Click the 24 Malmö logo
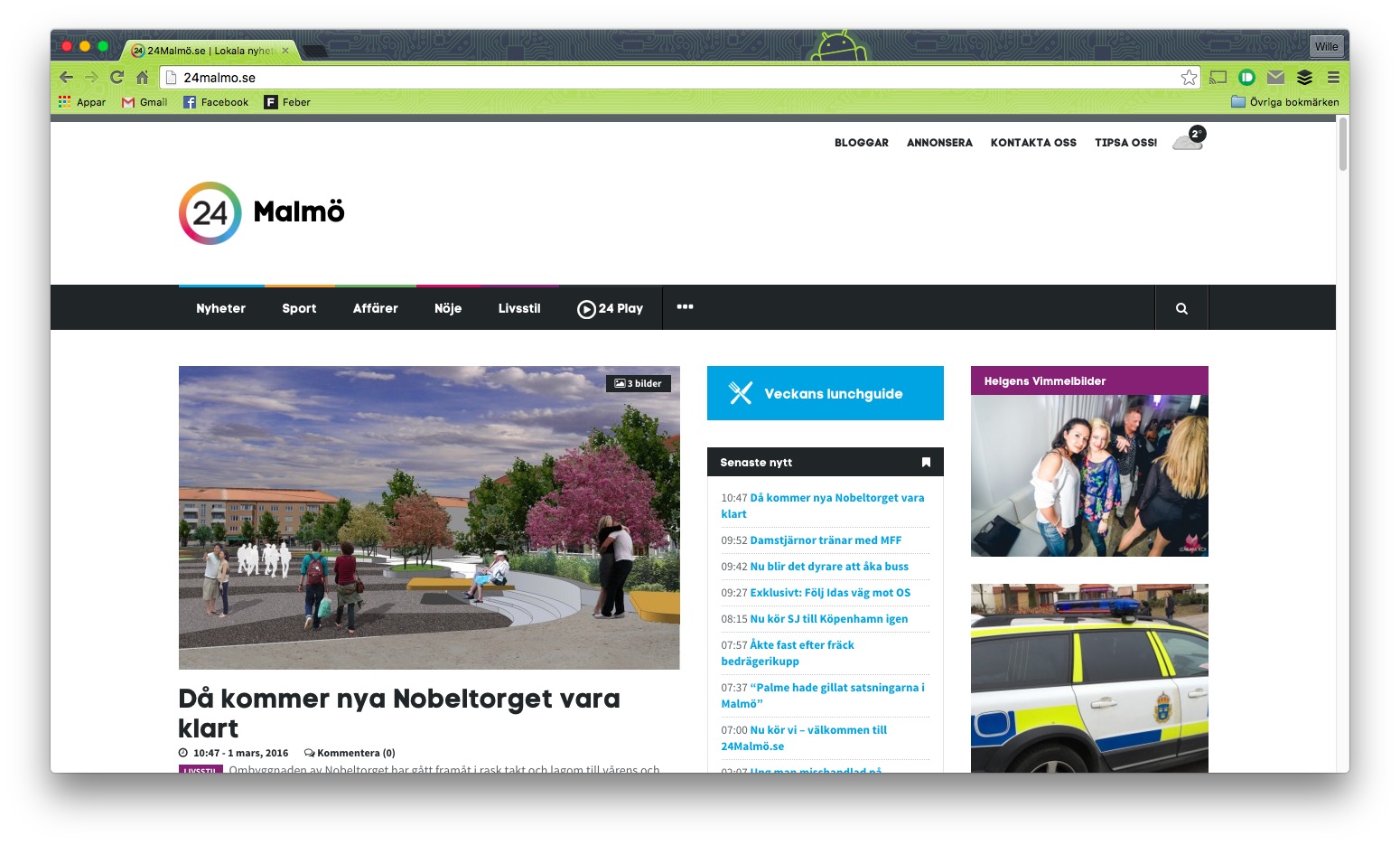 coord(262,213)
